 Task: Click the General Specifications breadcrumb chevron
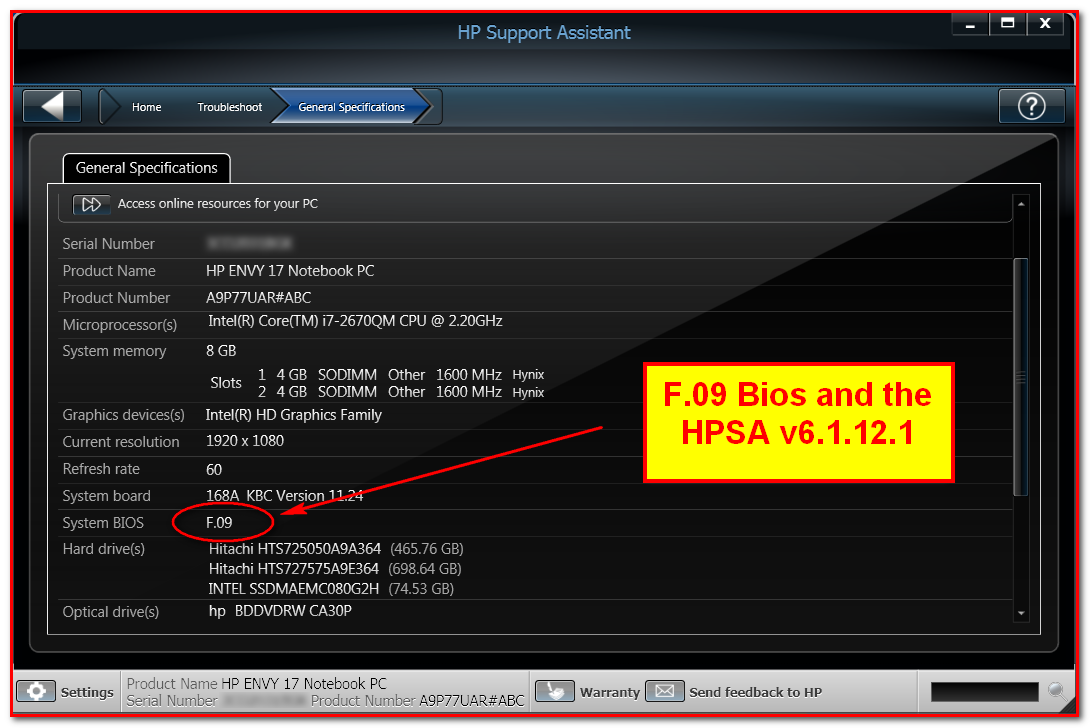[x=427, y=105]
